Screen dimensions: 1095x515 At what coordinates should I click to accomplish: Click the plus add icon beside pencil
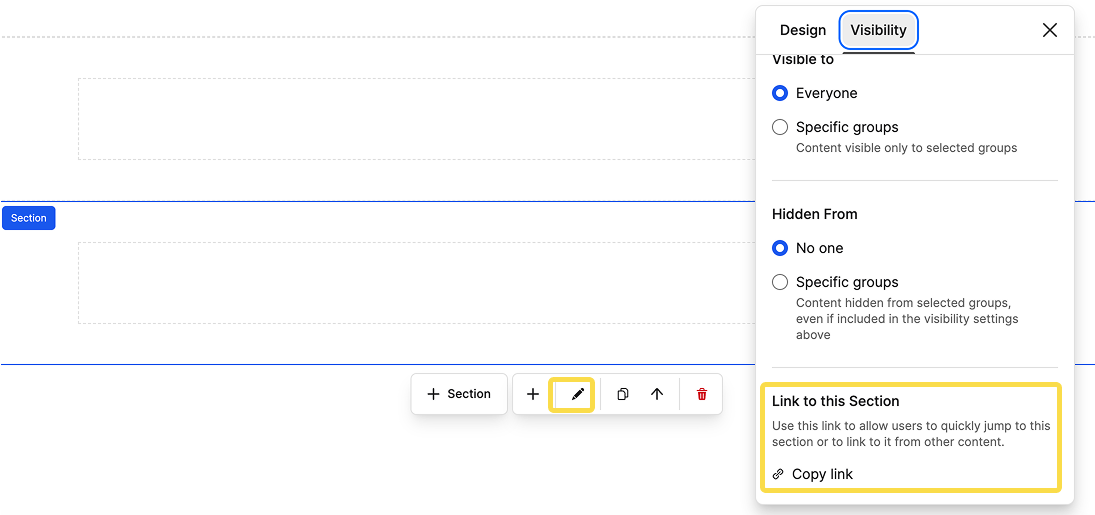pos(533,394)
